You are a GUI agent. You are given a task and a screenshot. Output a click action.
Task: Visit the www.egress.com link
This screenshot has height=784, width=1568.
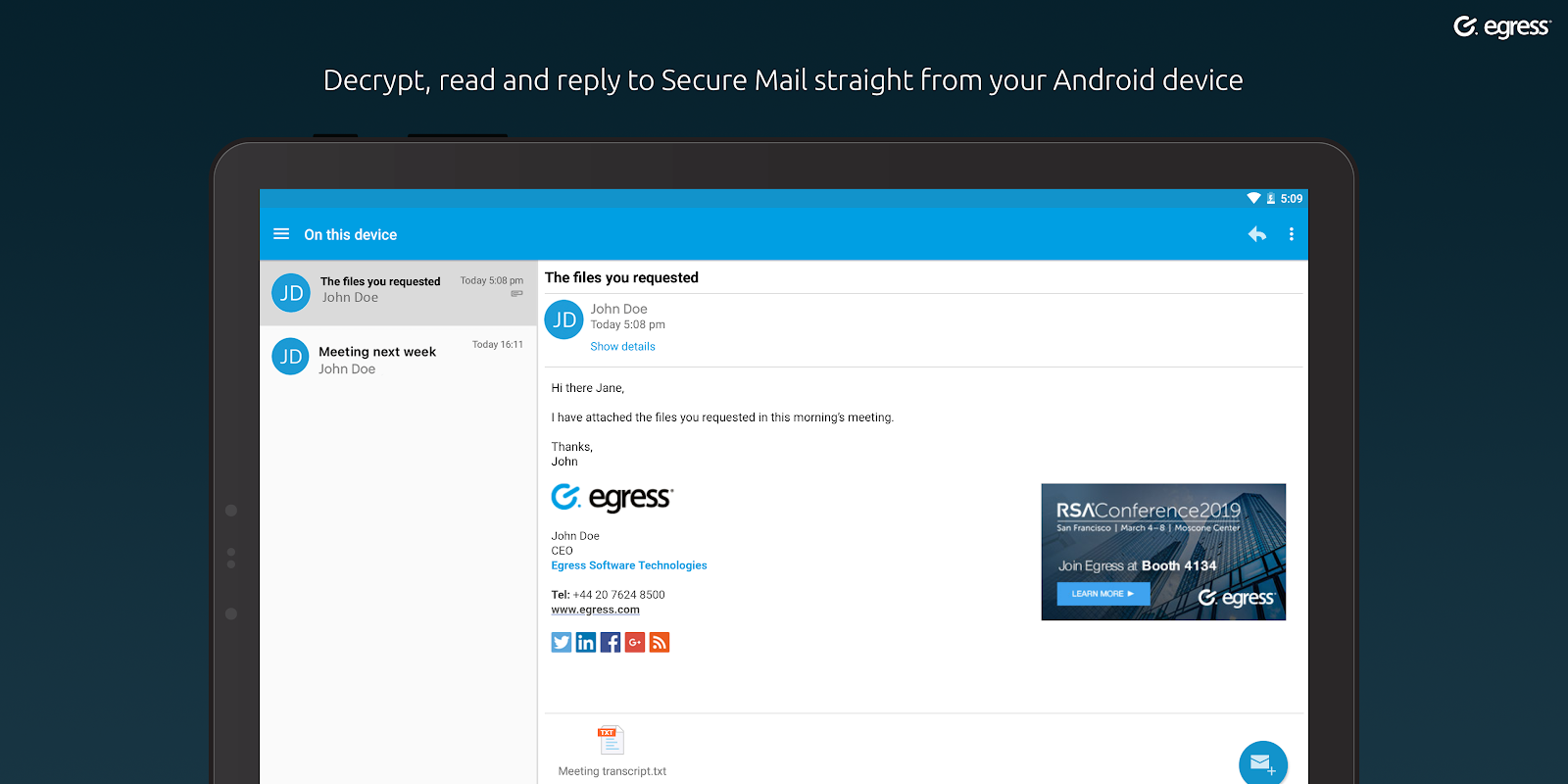tap(595, 610)
